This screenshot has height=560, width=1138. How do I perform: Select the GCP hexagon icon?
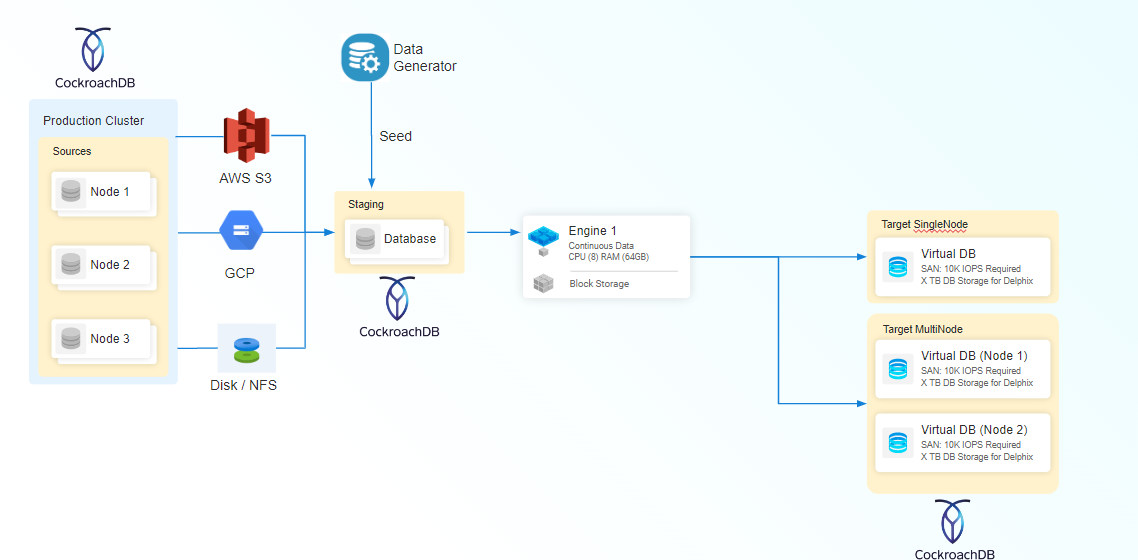(240, 232)
